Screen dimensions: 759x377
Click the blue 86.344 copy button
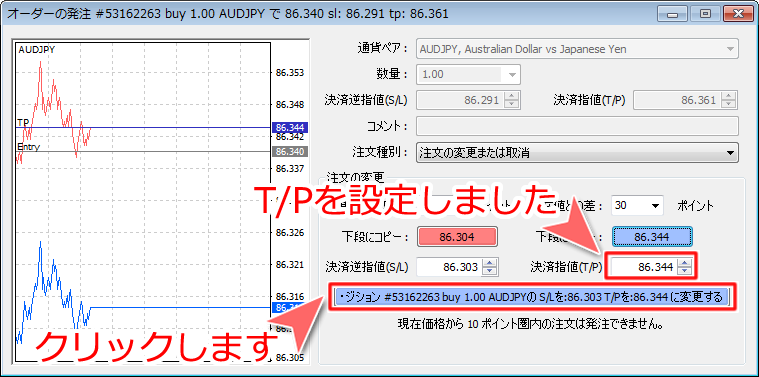pos(653,237)
